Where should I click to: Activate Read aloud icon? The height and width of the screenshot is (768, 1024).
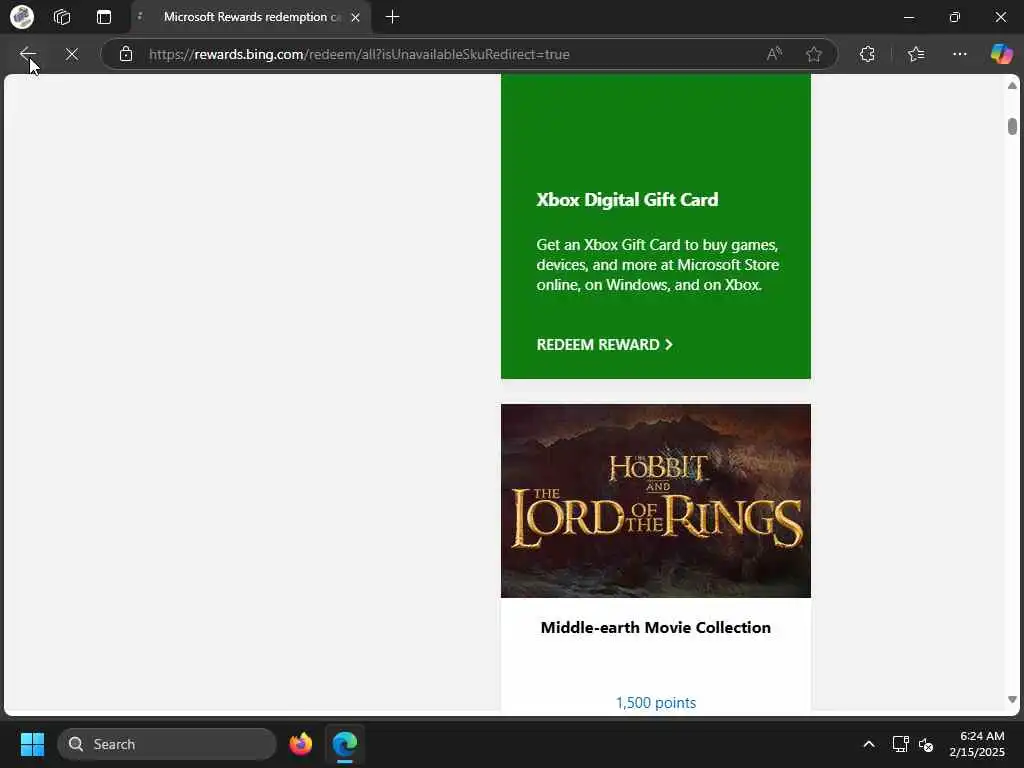(x=774, y=54)
